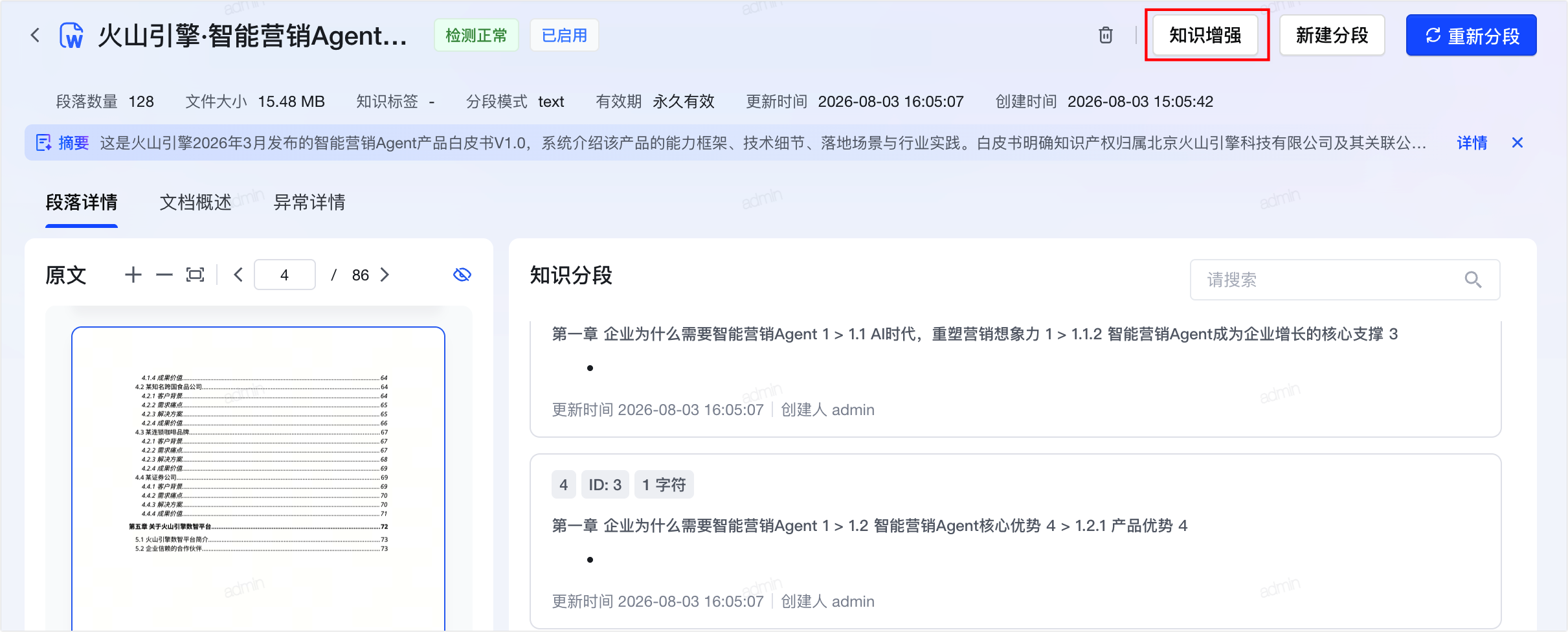Toggle original text visibility eye icon

coord(462,275)
